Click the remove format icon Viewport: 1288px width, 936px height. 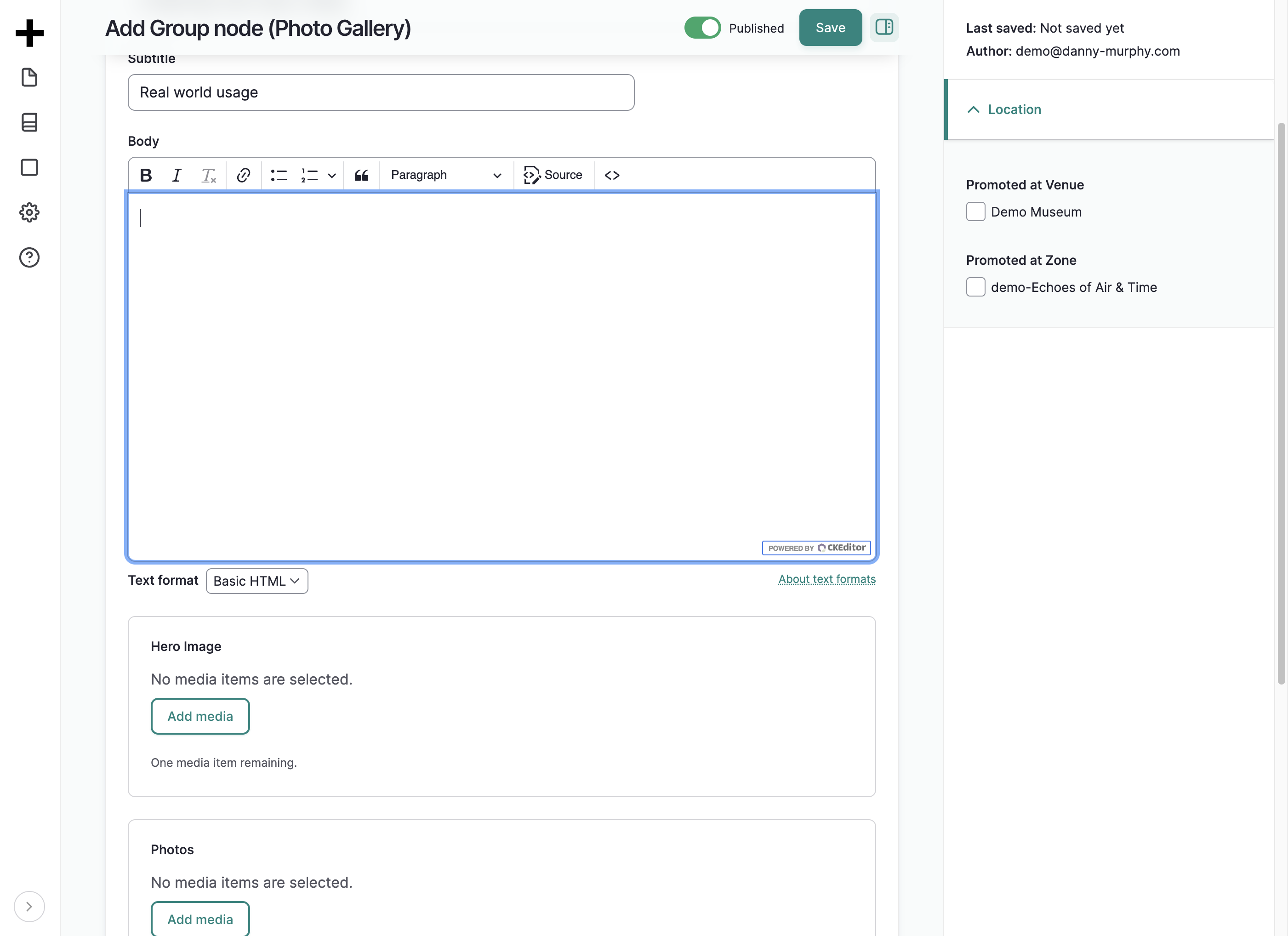208,175
